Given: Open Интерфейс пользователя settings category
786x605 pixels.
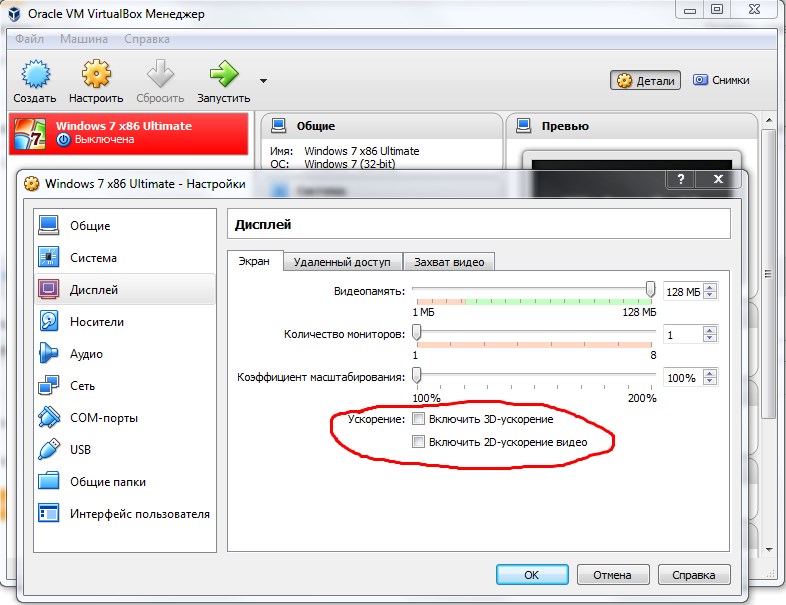Looking at the screenshot, I should (x=125, y=514).
